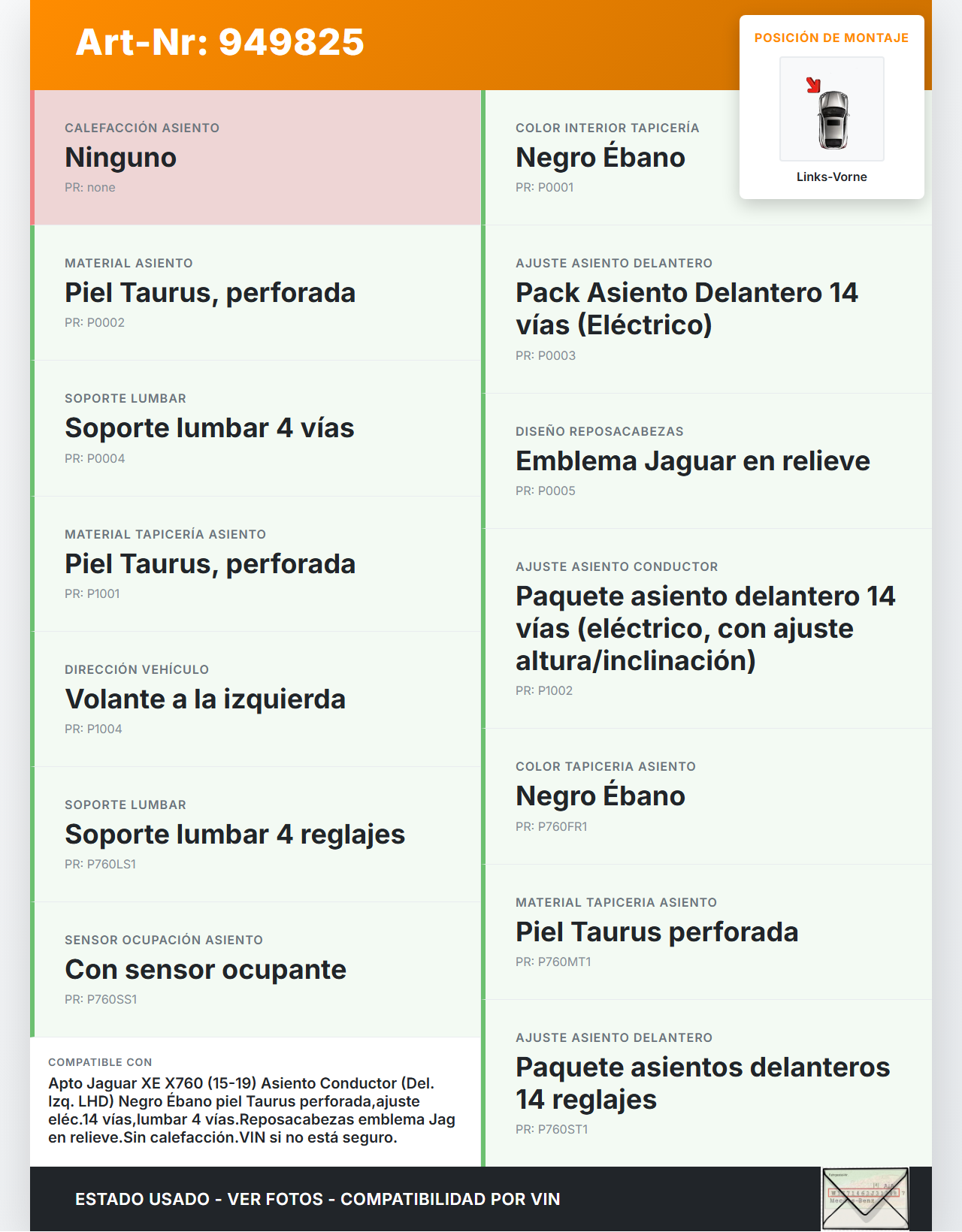Click the Posición de Montaje title
962x1232 pixels.
[831, 38]
